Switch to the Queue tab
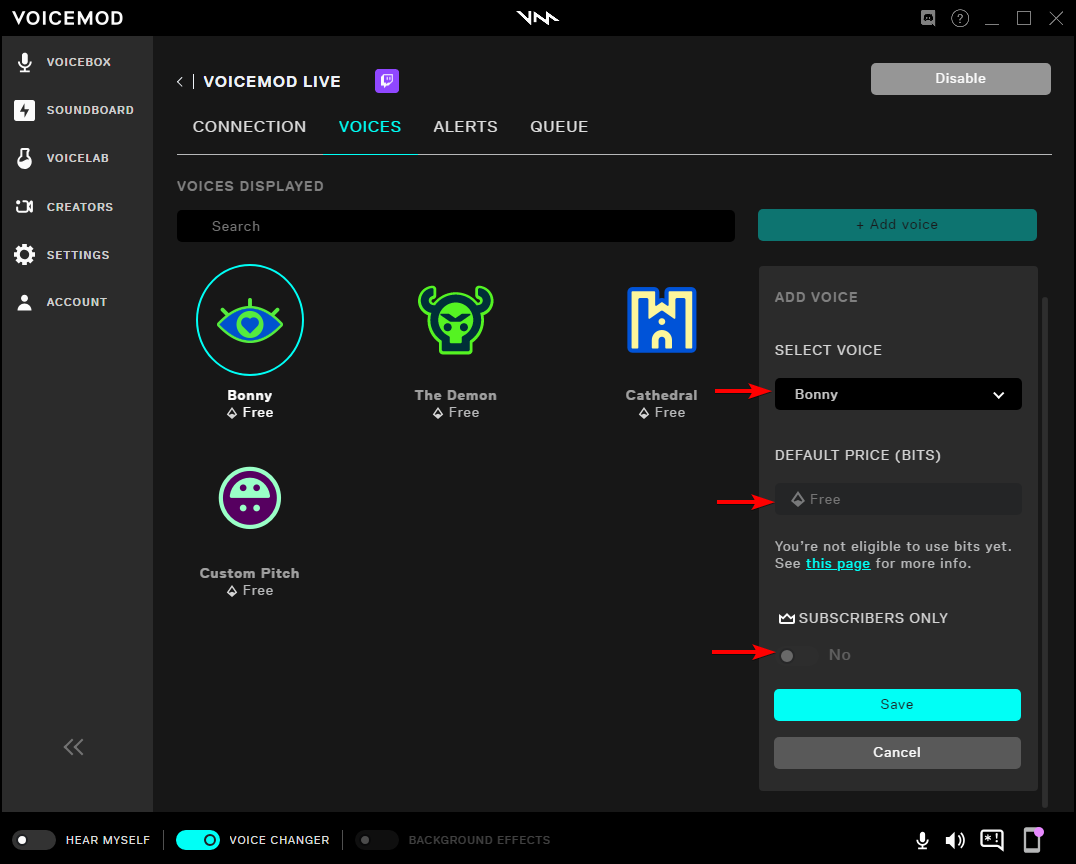1076x864 pixels. pyautogui.click(x=559, y=127)
